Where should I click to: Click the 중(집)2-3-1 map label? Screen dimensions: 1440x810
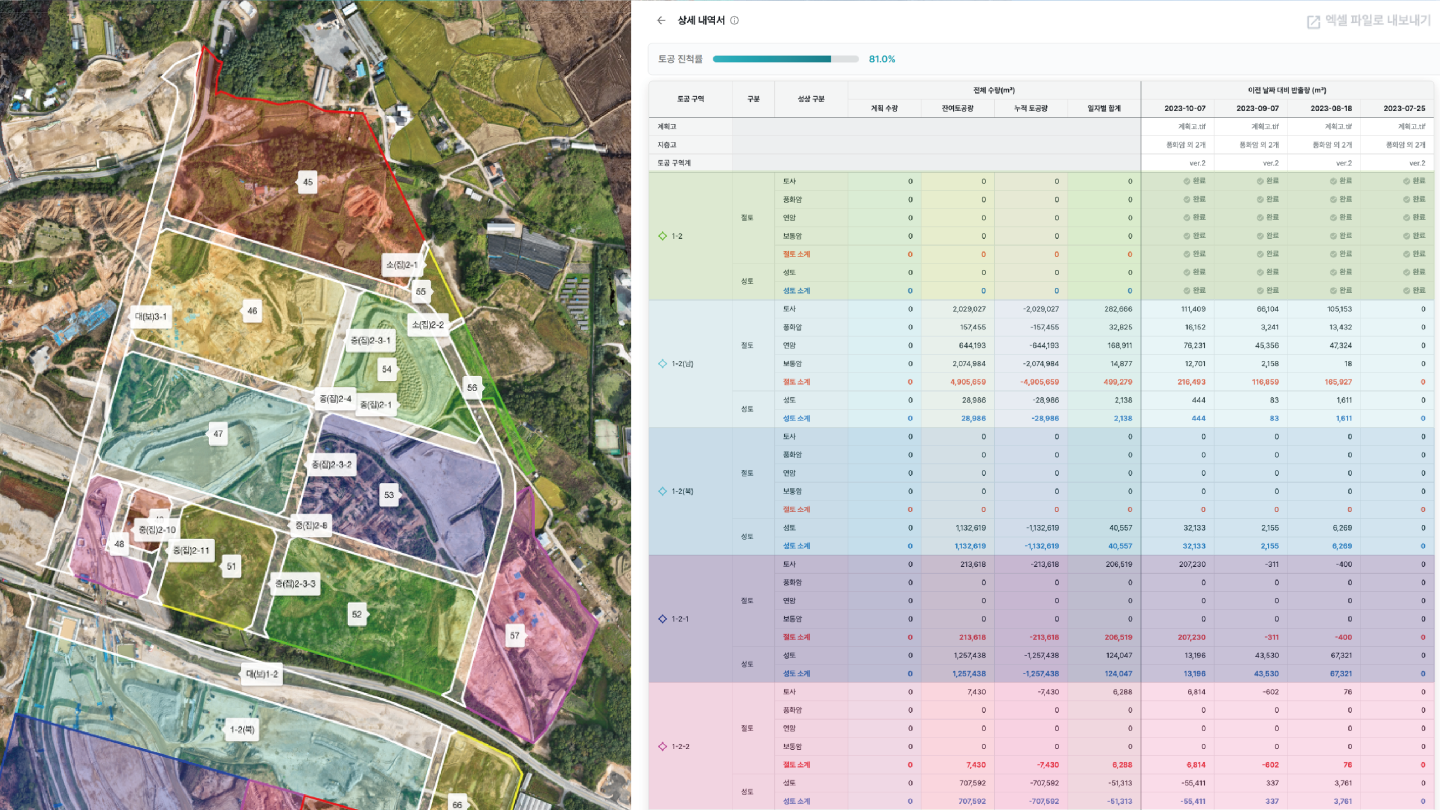pos(371,340)
